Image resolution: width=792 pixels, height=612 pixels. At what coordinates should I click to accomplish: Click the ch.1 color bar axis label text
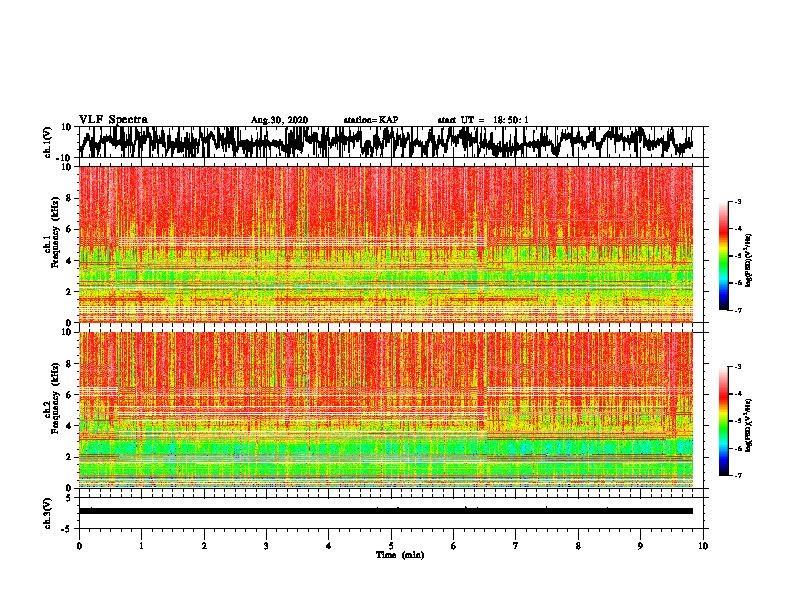coord(749,260)
